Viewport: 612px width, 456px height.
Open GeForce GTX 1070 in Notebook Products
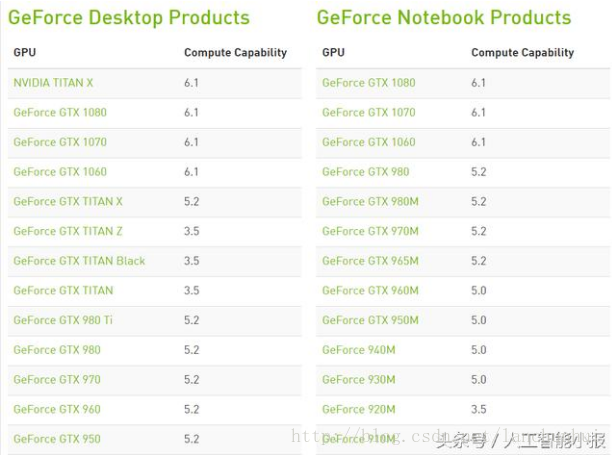tap(368, 112)
